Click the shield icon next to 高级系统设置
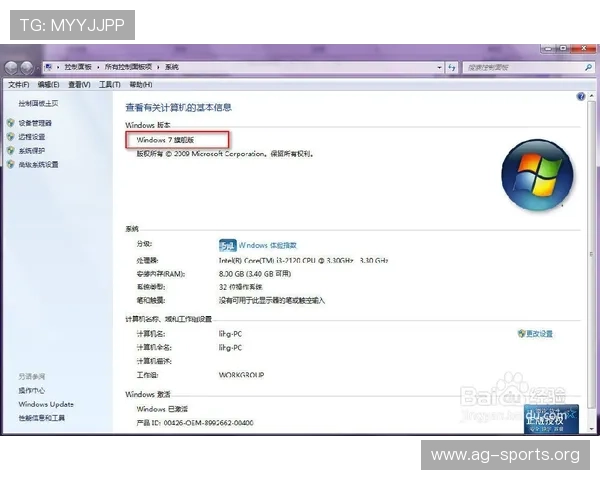The image size is (600, 480). pos(11,164)
